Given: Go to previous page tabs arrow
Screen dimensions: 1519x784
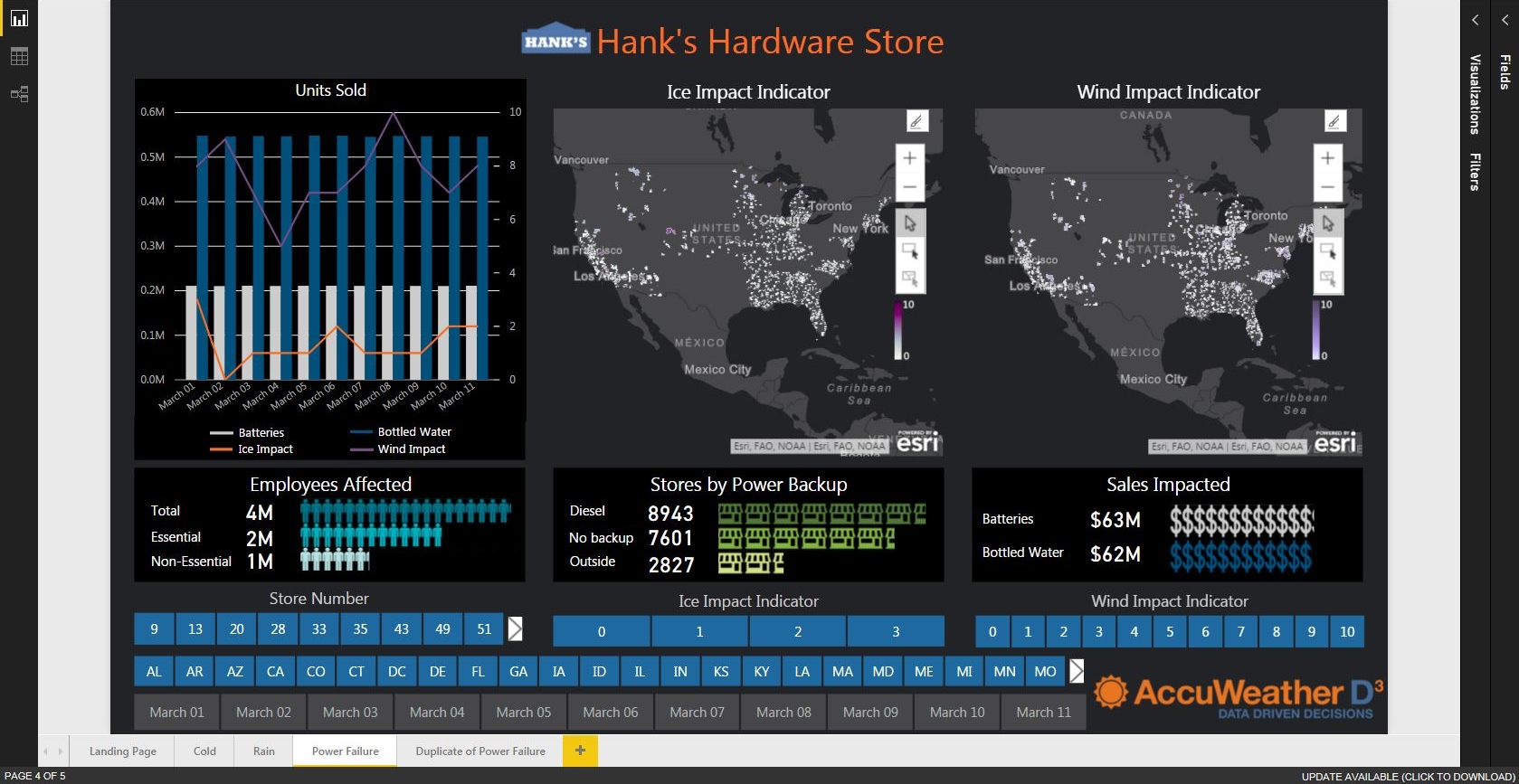Looking at the screenshot, I should click(46, 751).
